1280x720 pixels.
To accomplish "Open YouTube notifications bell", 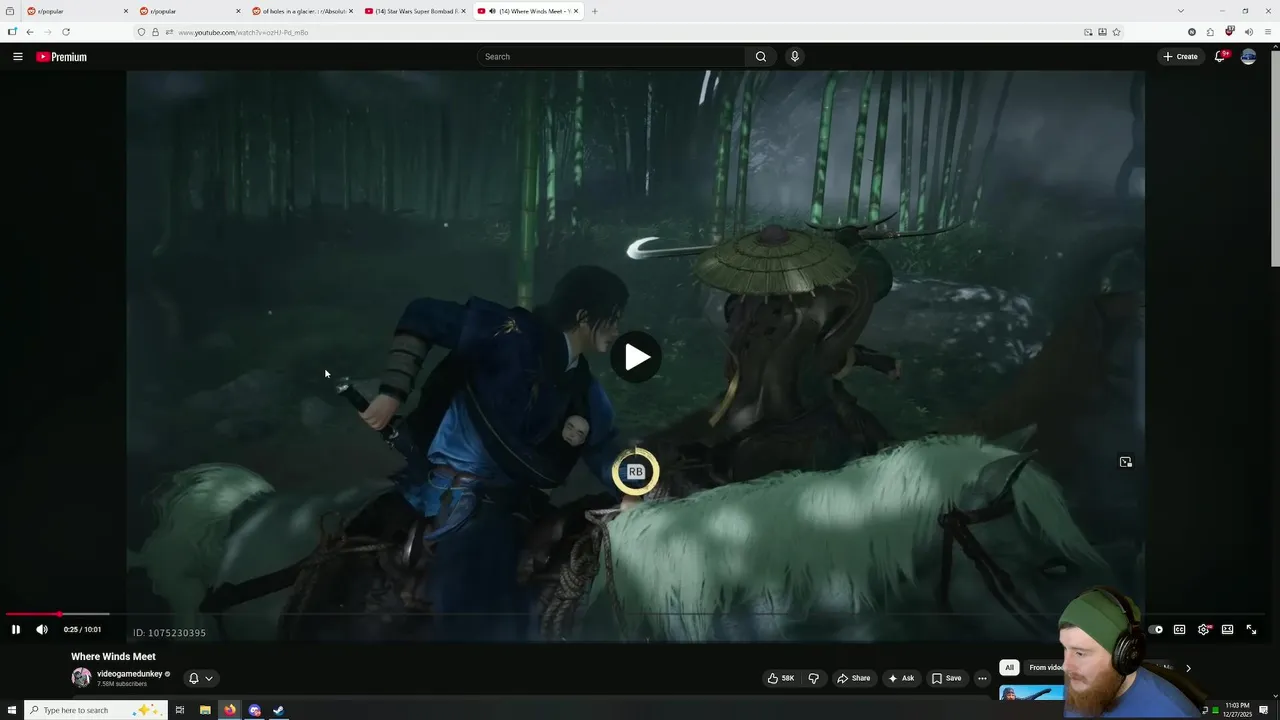I will (x=1220, y=57).
